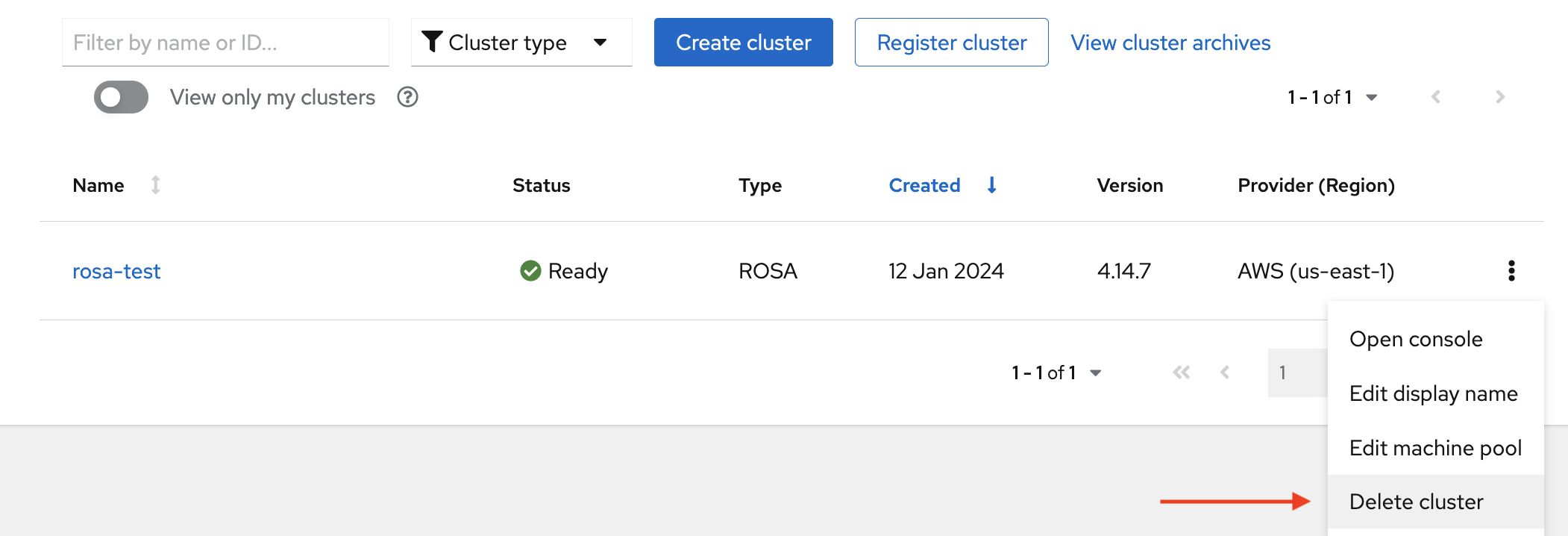Click the kebab menu for rosa-test

coord(1511,270)
